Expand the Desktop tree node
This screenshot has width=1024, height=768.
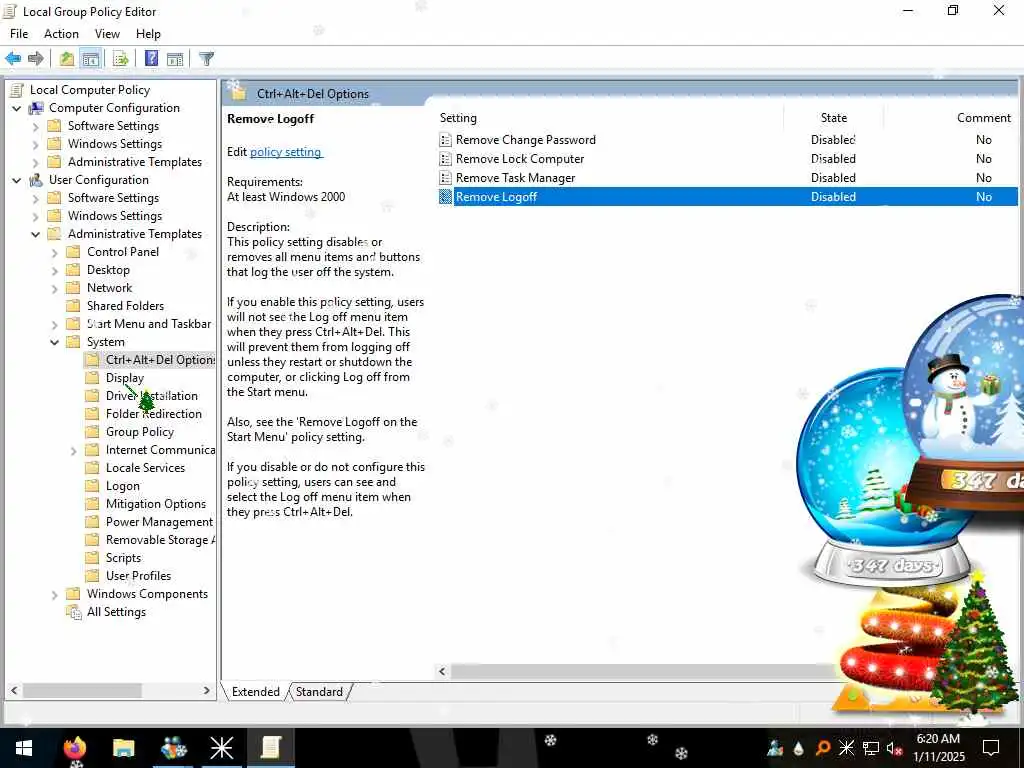(x=55, y=270)
